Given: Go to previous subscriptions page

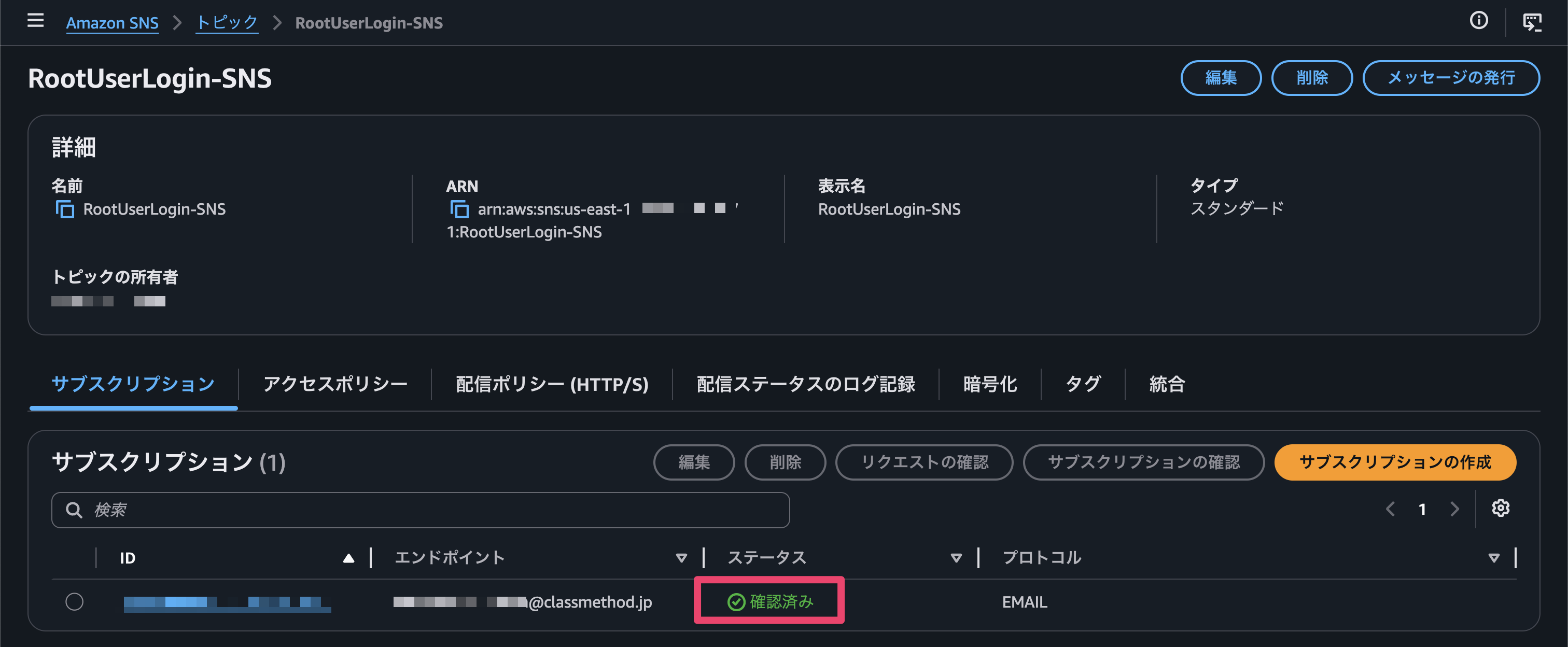Looking at the screenshot, I should pos(1390,509).
